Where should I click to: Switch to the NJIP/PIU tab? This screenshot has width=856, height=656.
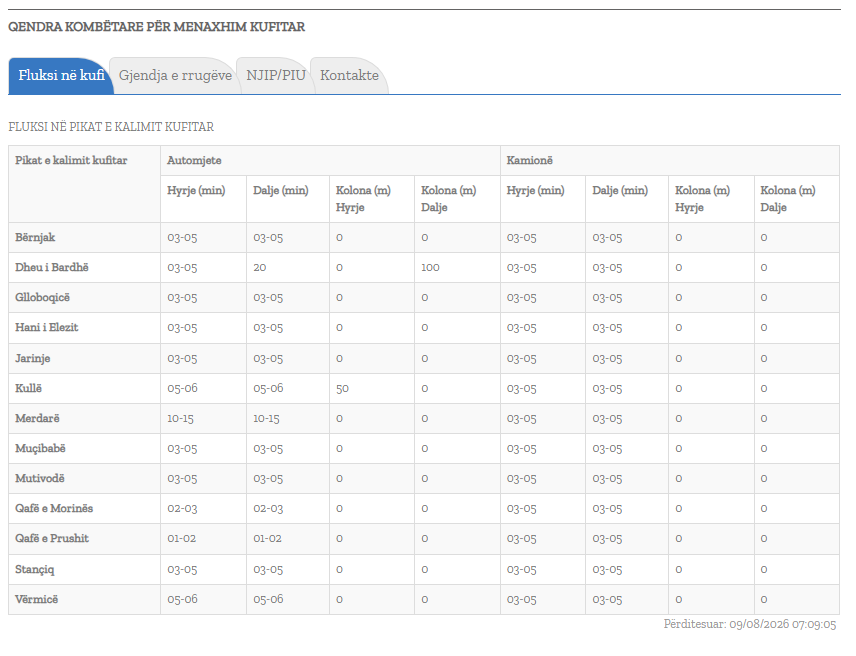(x=276, y=75)
